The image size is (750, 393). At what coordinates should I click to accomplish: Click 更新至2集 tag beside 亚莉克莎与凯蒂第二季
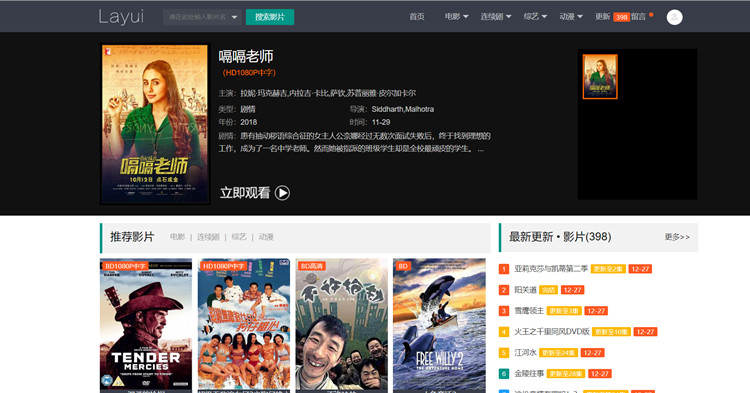point(608,269)
